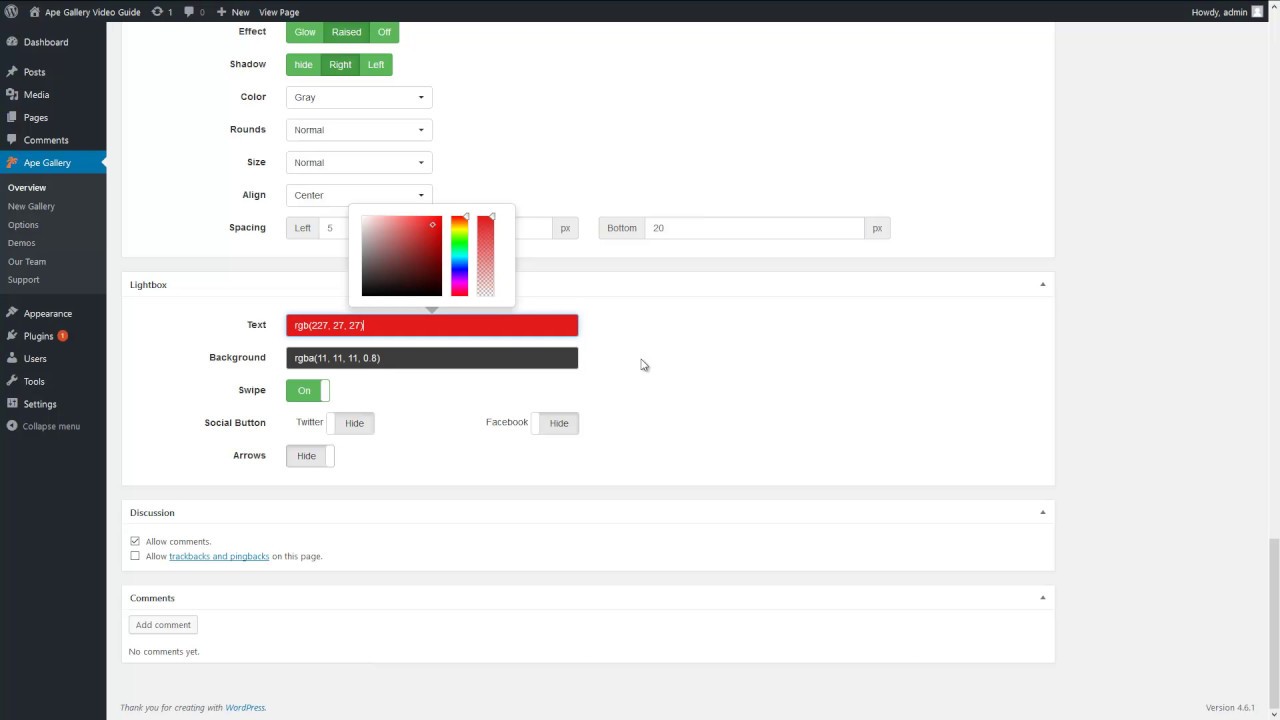The height and width of the screenshot is (720, 1280).
Task: Click the Pages icon in sidebar
Action: click(x=12, y=117)
